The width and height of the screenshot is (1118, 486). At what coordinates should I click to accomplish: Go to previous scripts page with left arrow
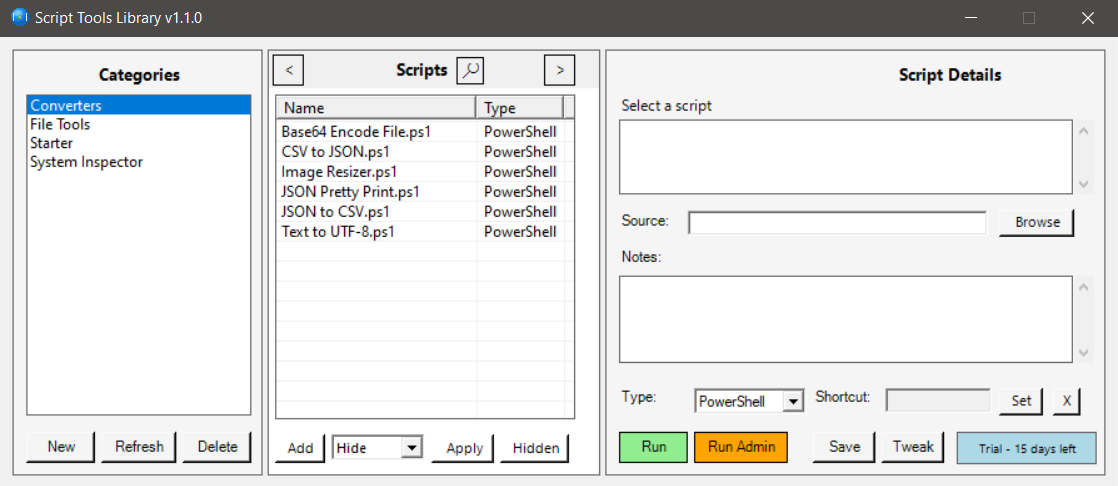pyautogui.click(x=289, y=70)
